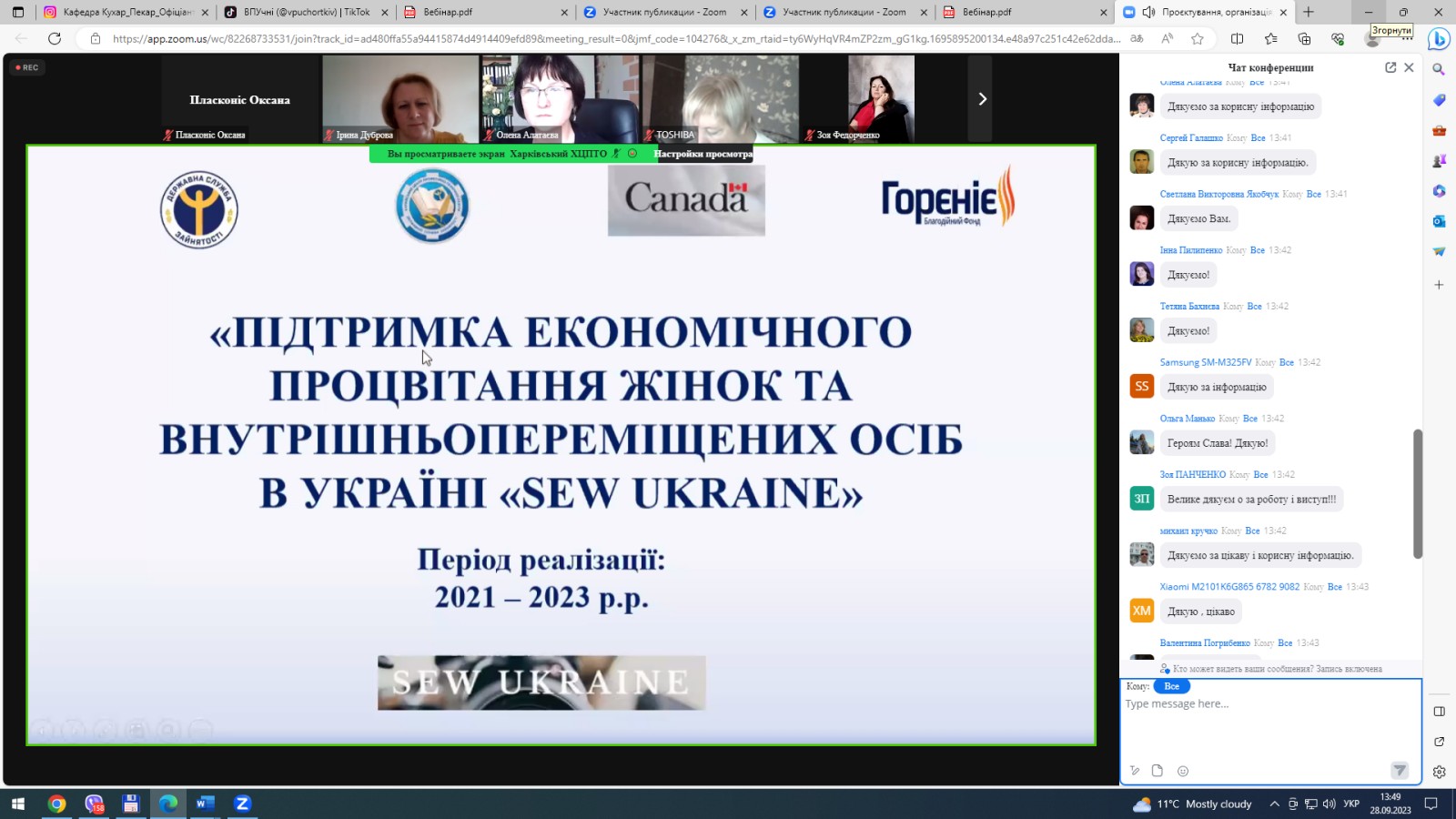
Task: Close the conference chat panel
Action: tap(1409, 67)
